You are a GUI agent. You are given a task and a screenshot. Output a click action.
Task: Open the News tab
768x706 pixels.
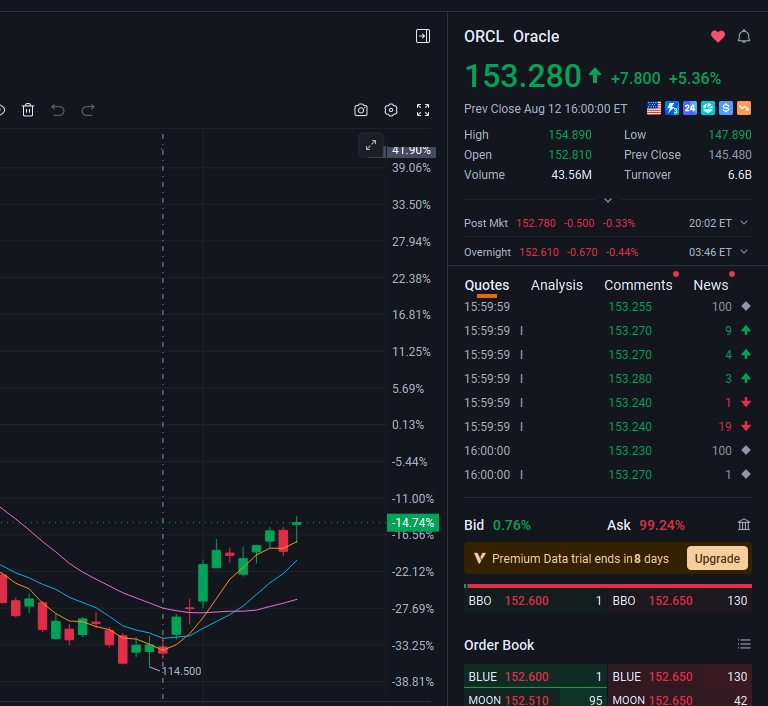[x=710, y=285]
